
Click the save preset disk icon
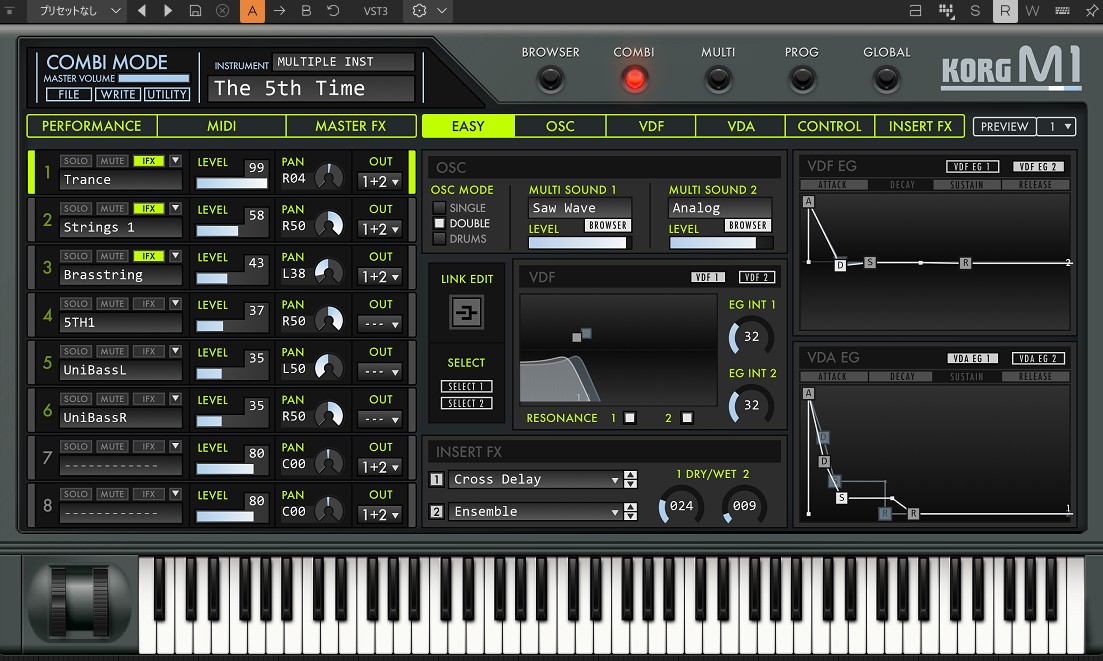click(x=195, y=11)
